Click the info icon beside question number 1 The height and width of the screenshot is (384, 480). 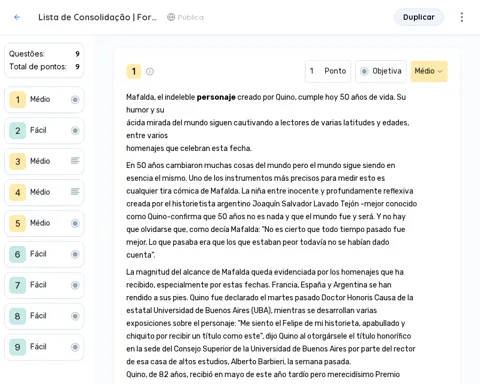point(150,71)
